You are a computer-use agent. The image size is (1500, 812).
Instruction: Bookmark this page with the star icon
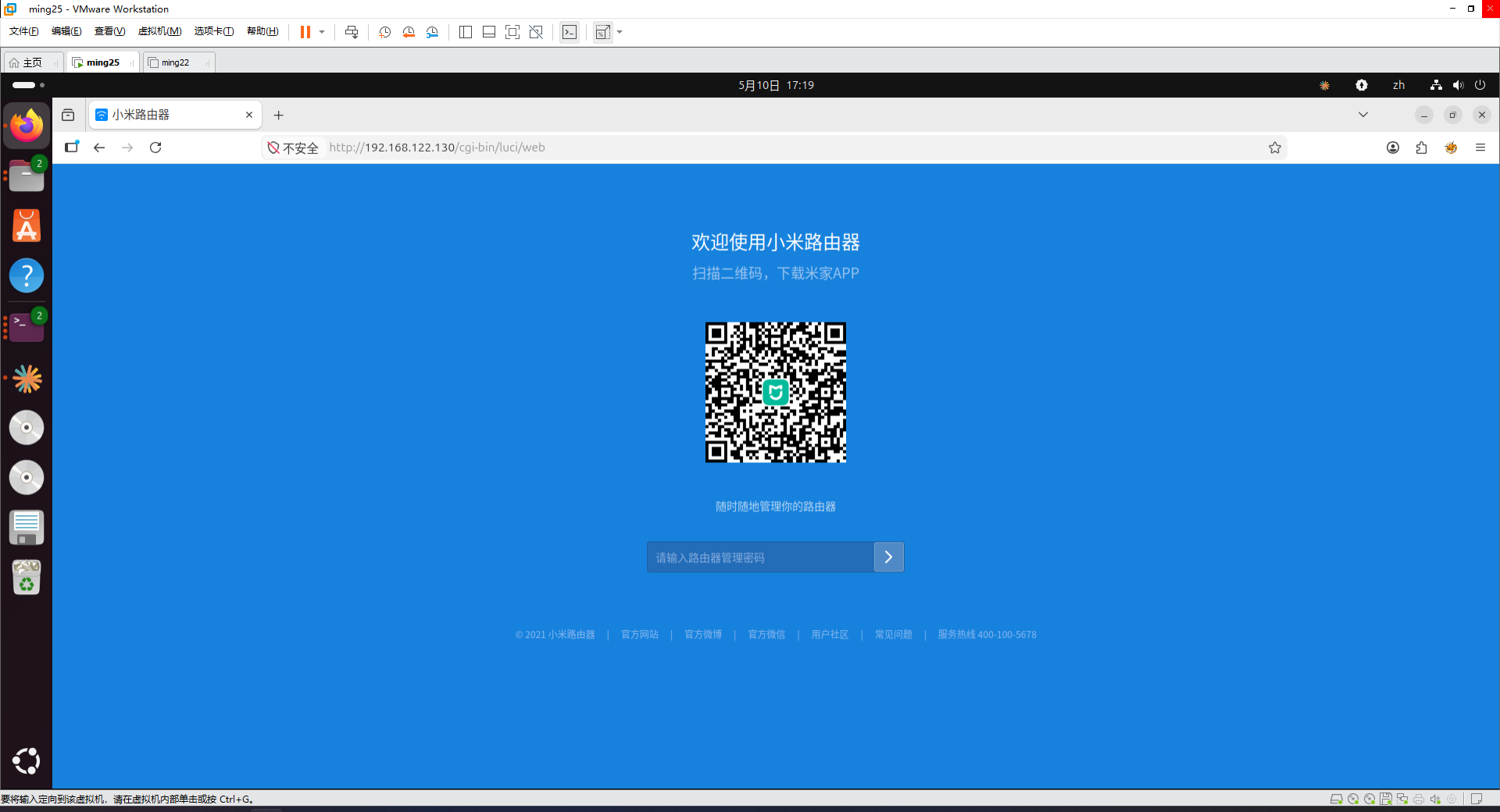1275,148
